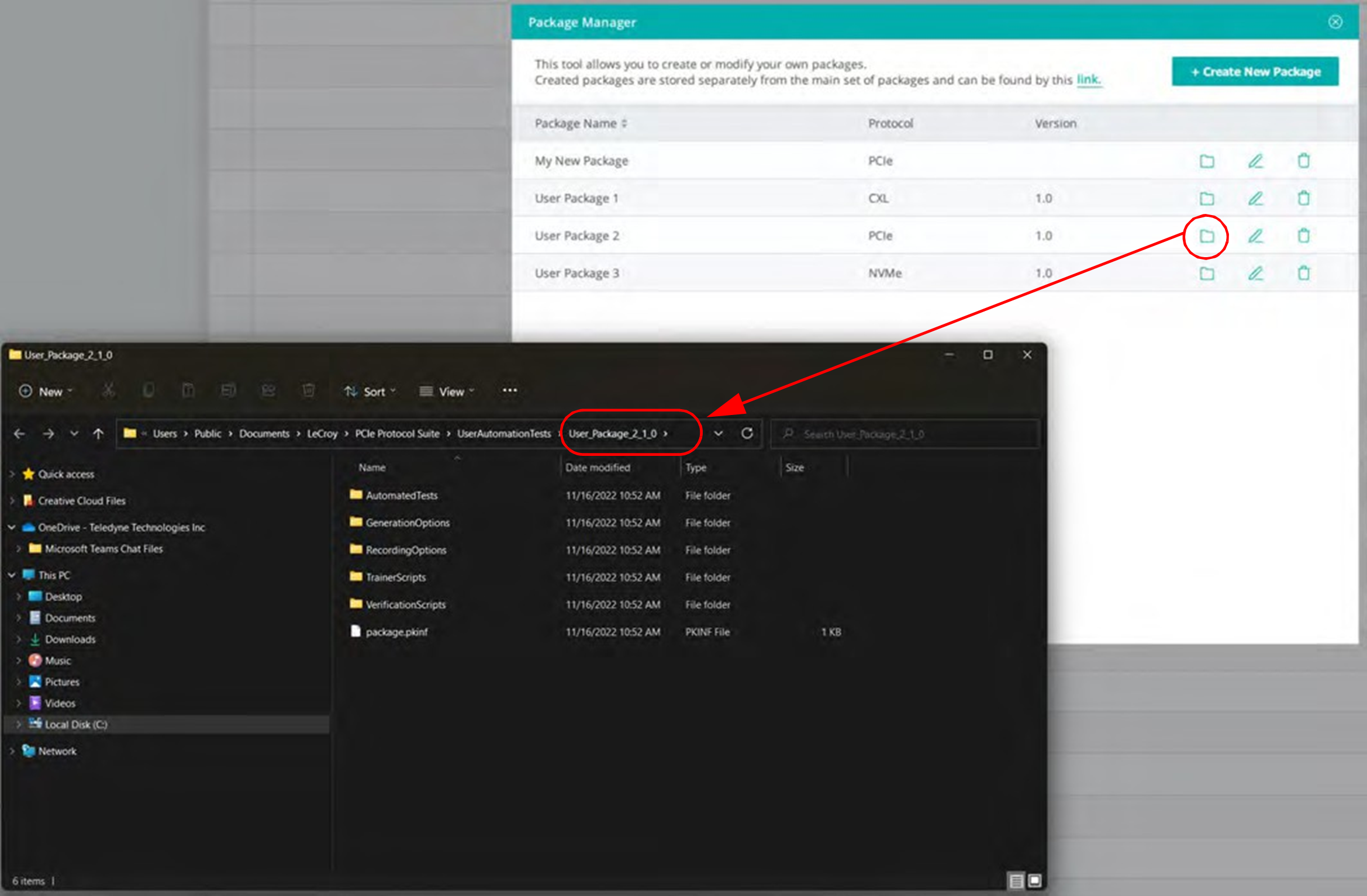
Task: Click edit pencil for User Package 3
Action: (1255, 274)
